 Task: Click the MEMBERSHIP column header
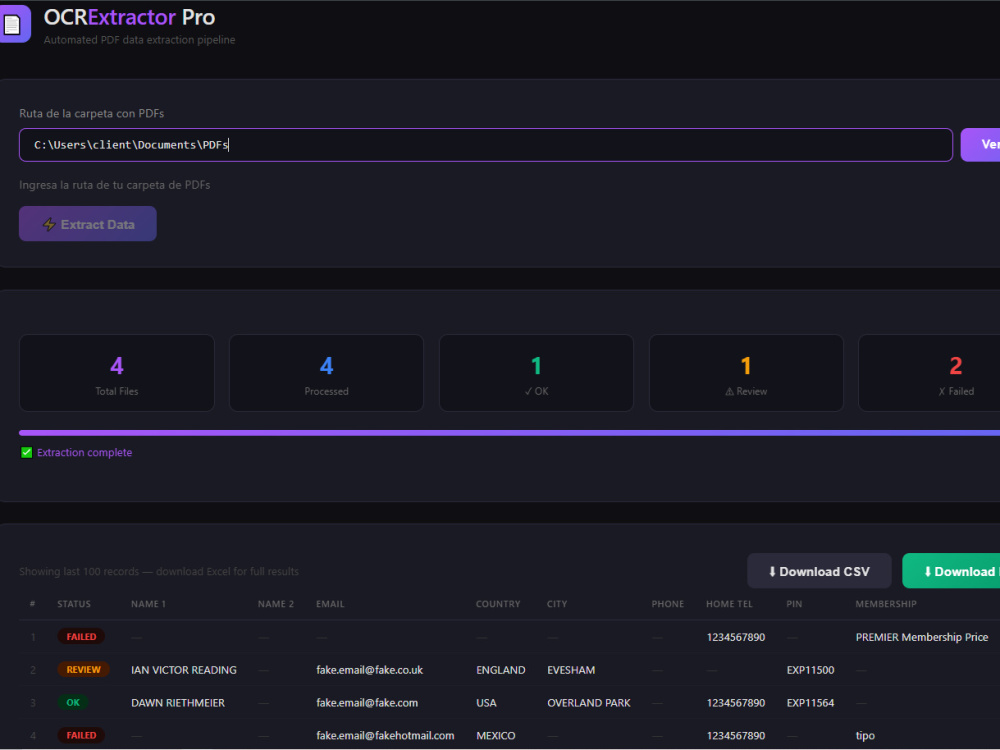point(886,604)
